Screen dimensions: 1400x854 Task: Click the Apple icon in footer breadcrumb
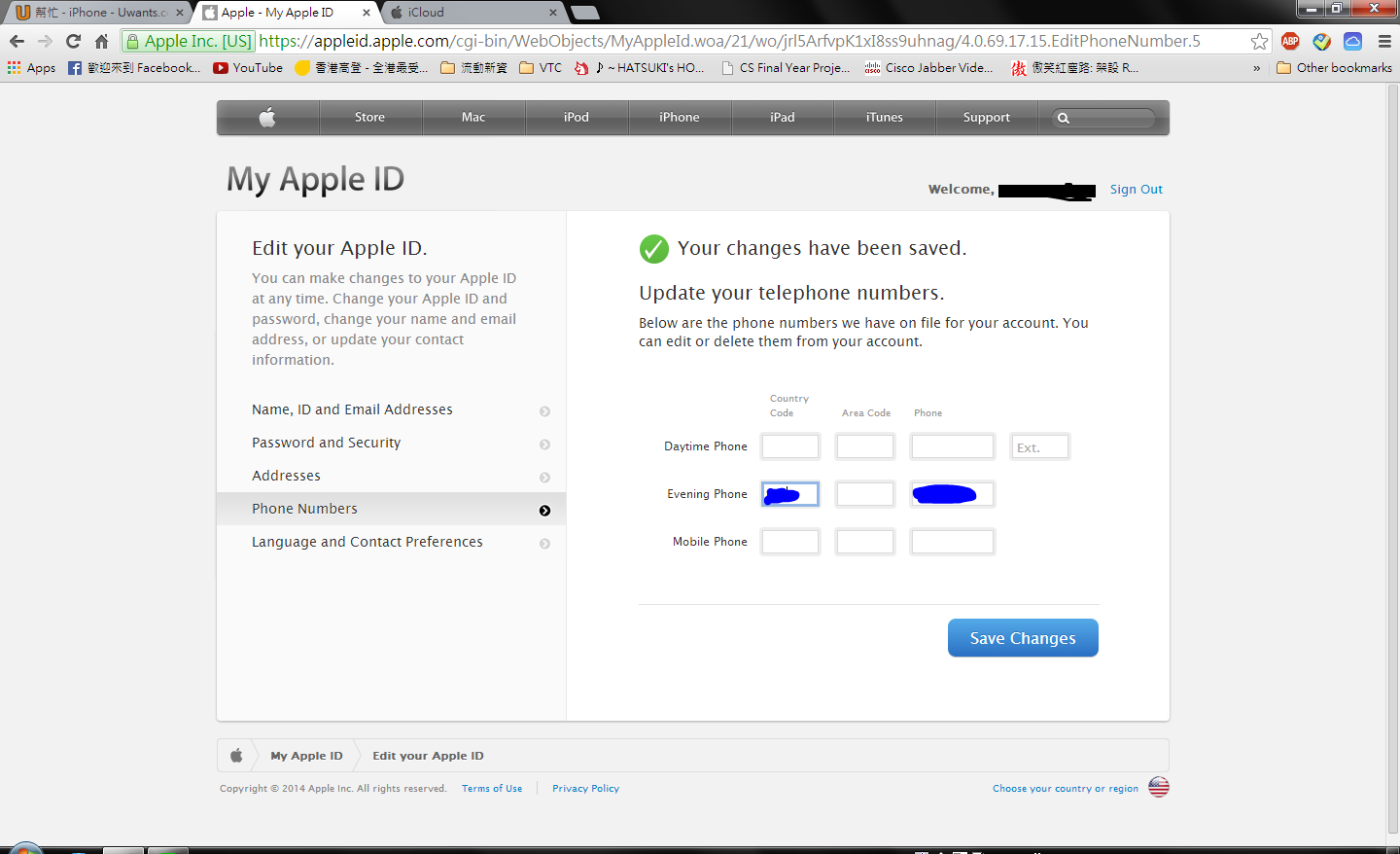pos(236,755)
